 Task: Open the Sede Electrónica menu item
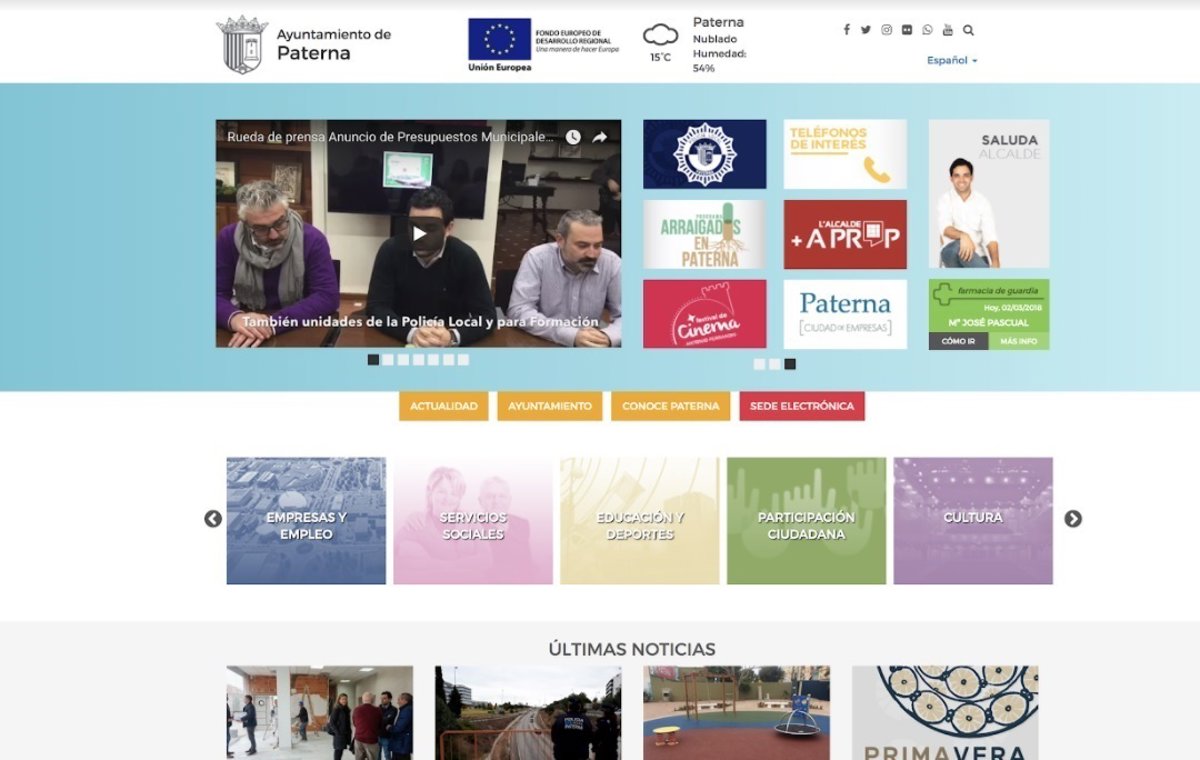click(802, 406)
